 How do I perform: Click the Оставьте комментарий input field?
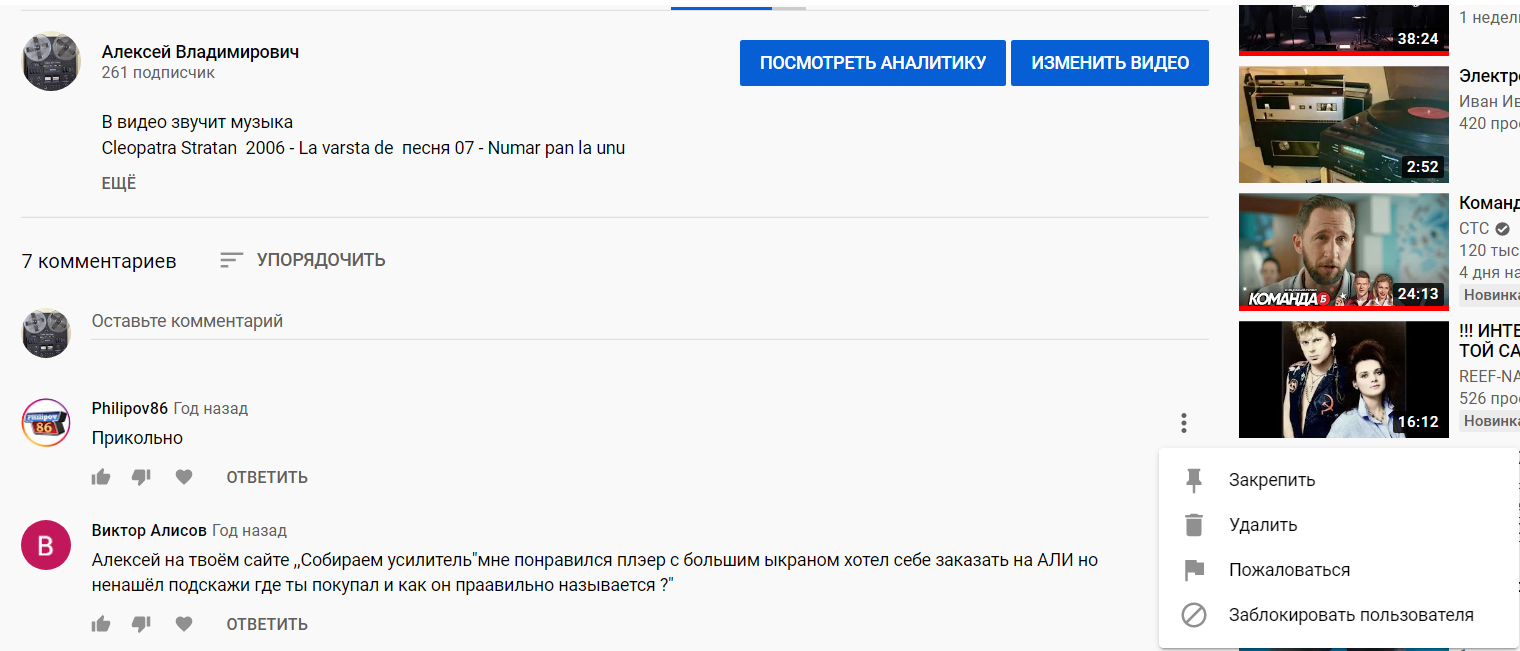pyautogui.click(x=648, y=322)
